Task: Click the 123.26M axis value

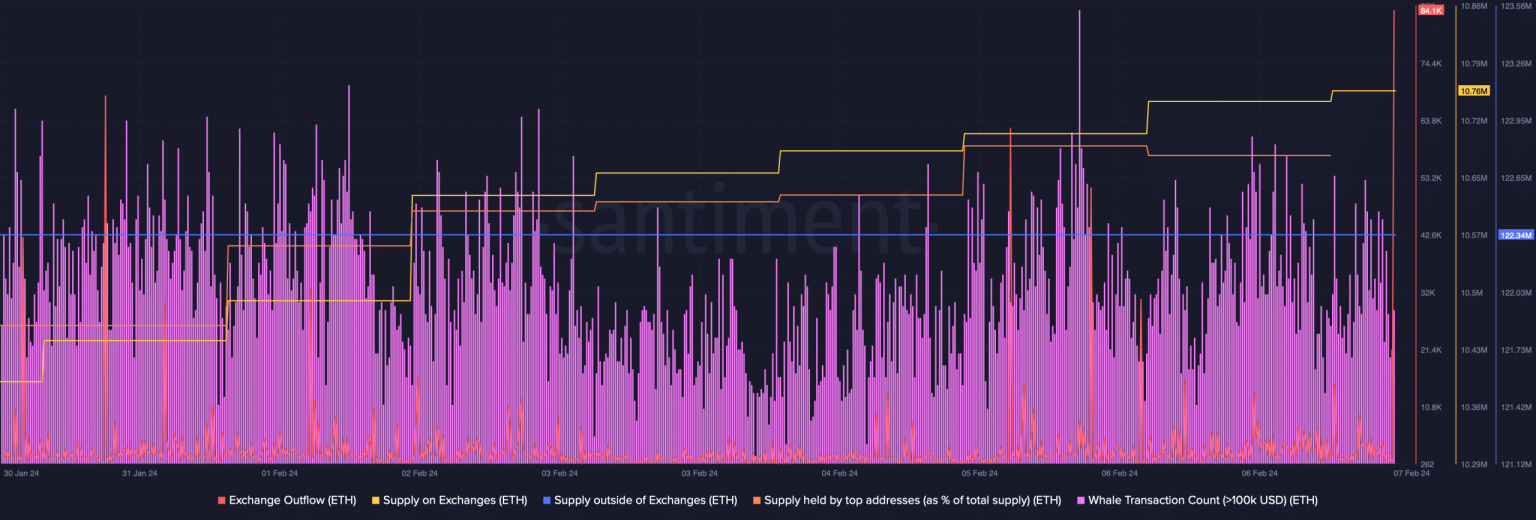Action: (x=1516, y=63)
